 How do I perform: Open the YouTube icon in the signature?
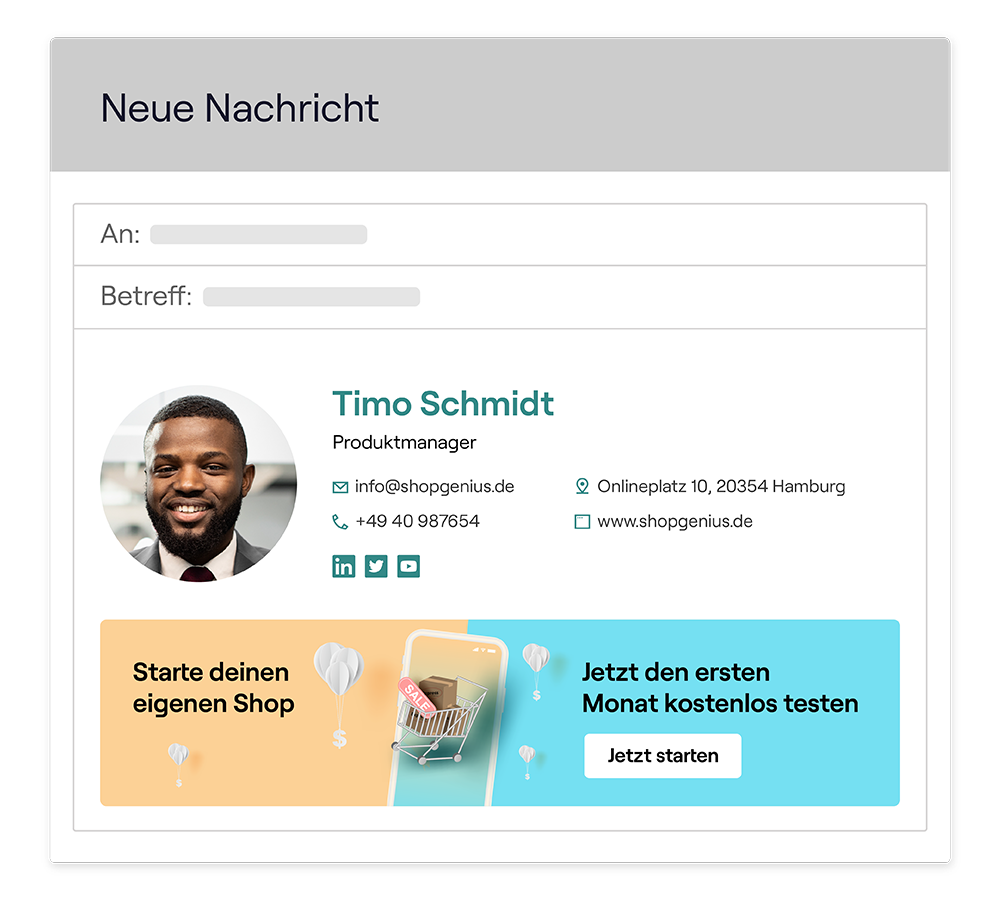pos(408,566)
